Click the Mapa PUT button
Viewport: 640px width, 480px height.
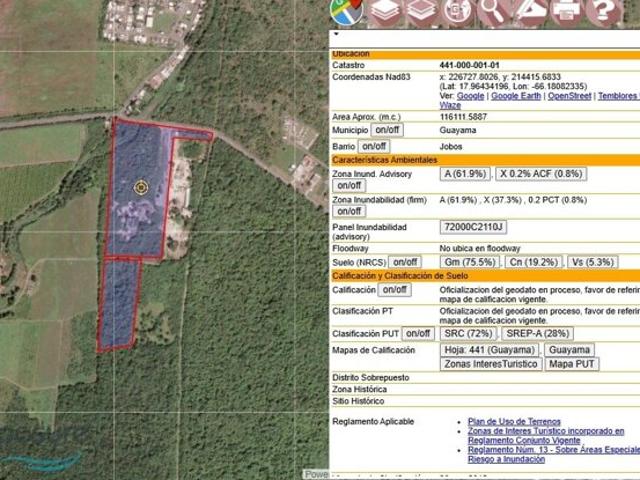(x=573, y=364)
